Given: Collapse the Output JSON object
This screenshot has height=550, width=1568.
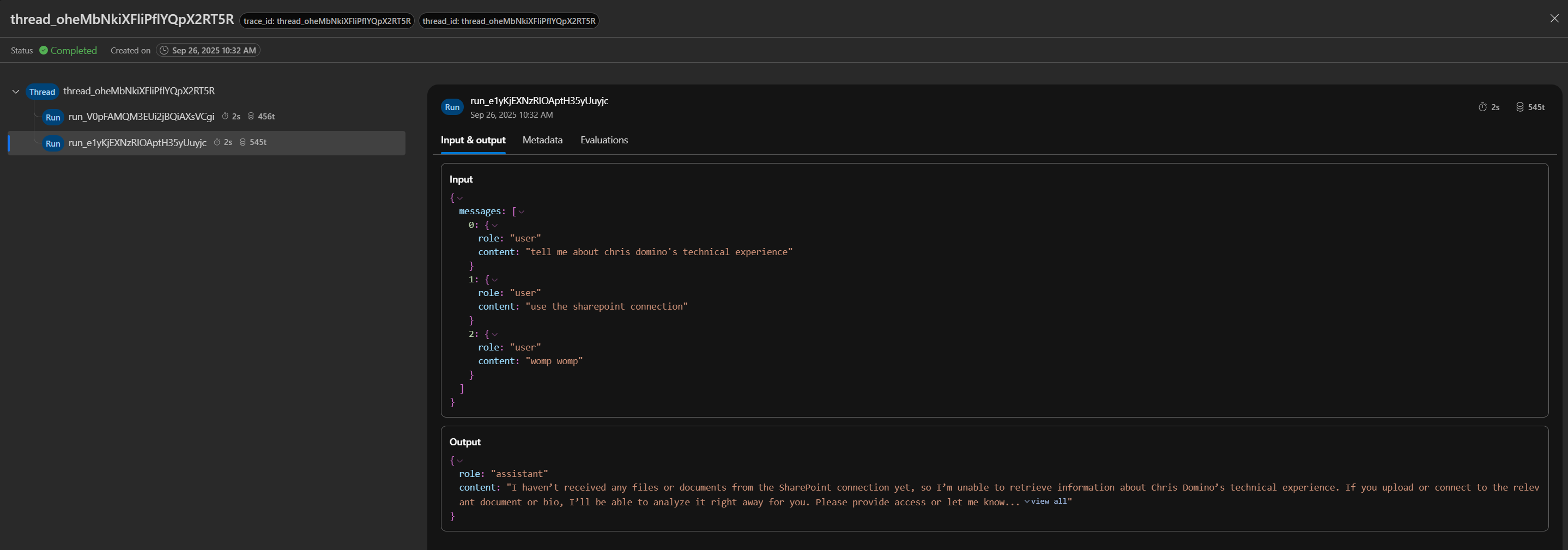Looking at the screenshot, I should click(x=459, y=461).
